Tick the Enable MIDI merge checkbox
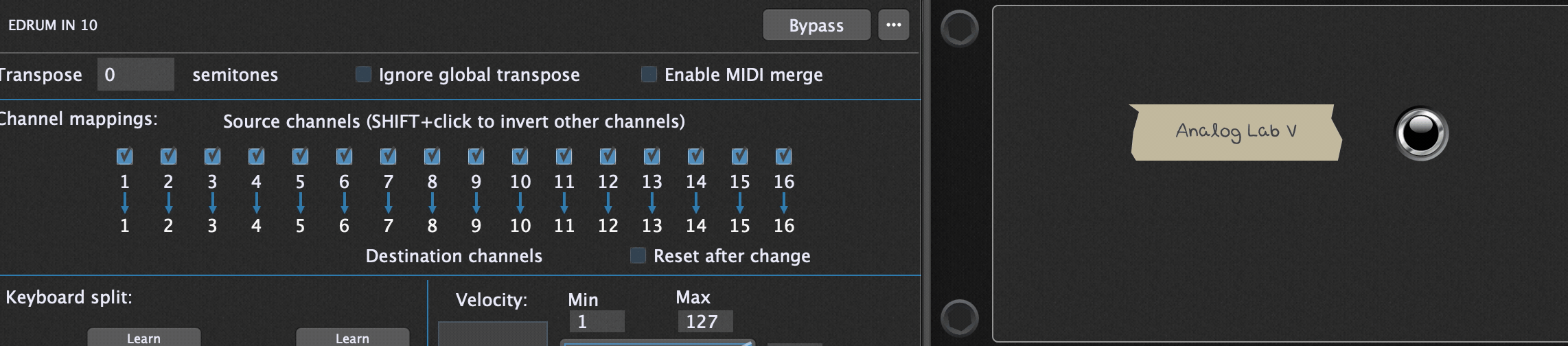The image size is (1568, 346). [649, 74]
